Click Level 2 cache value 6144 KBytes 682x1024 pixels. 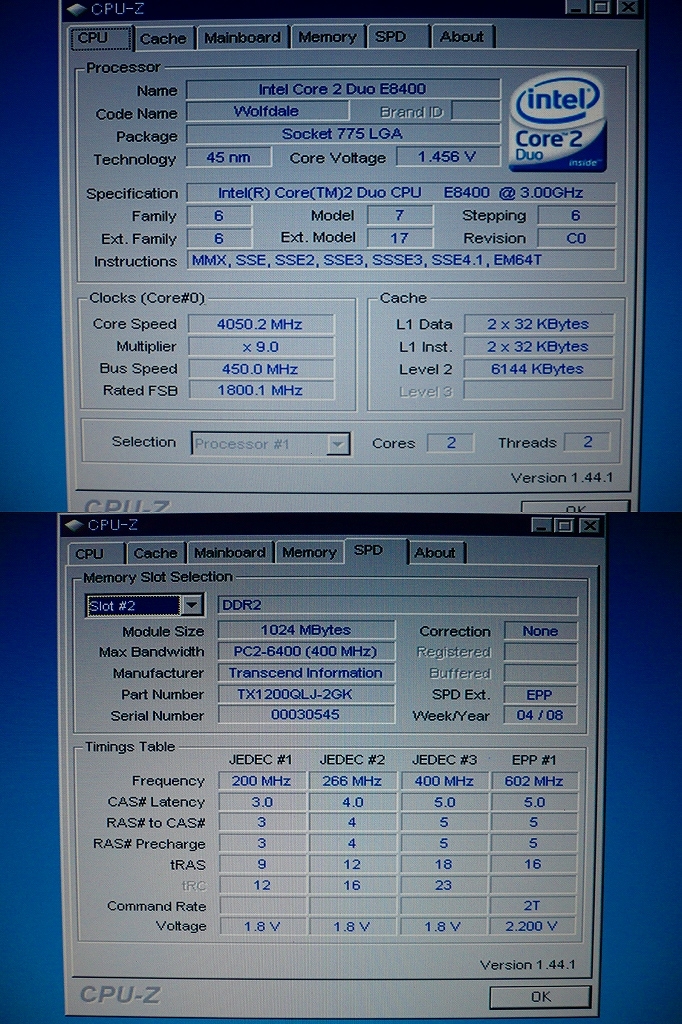(538, 369)
